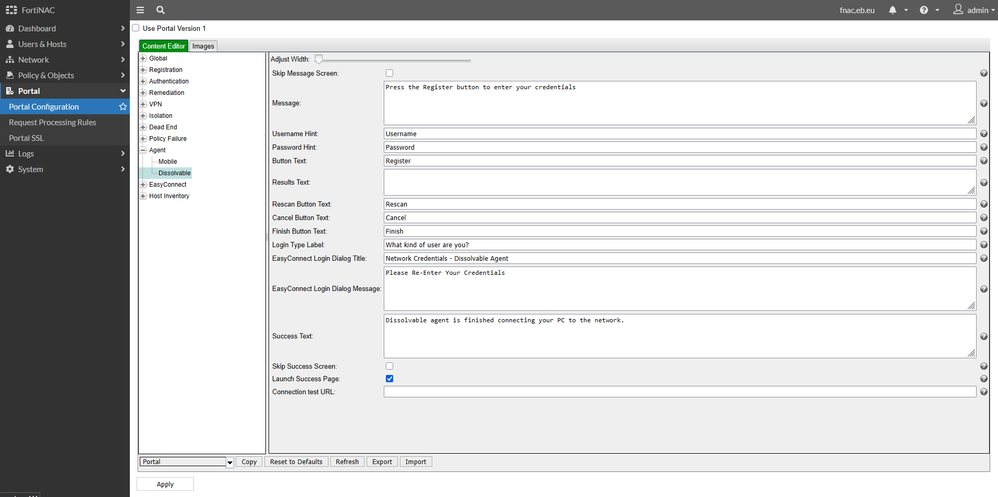
Task: Switch to the Images tab
Action: point(203,46)
